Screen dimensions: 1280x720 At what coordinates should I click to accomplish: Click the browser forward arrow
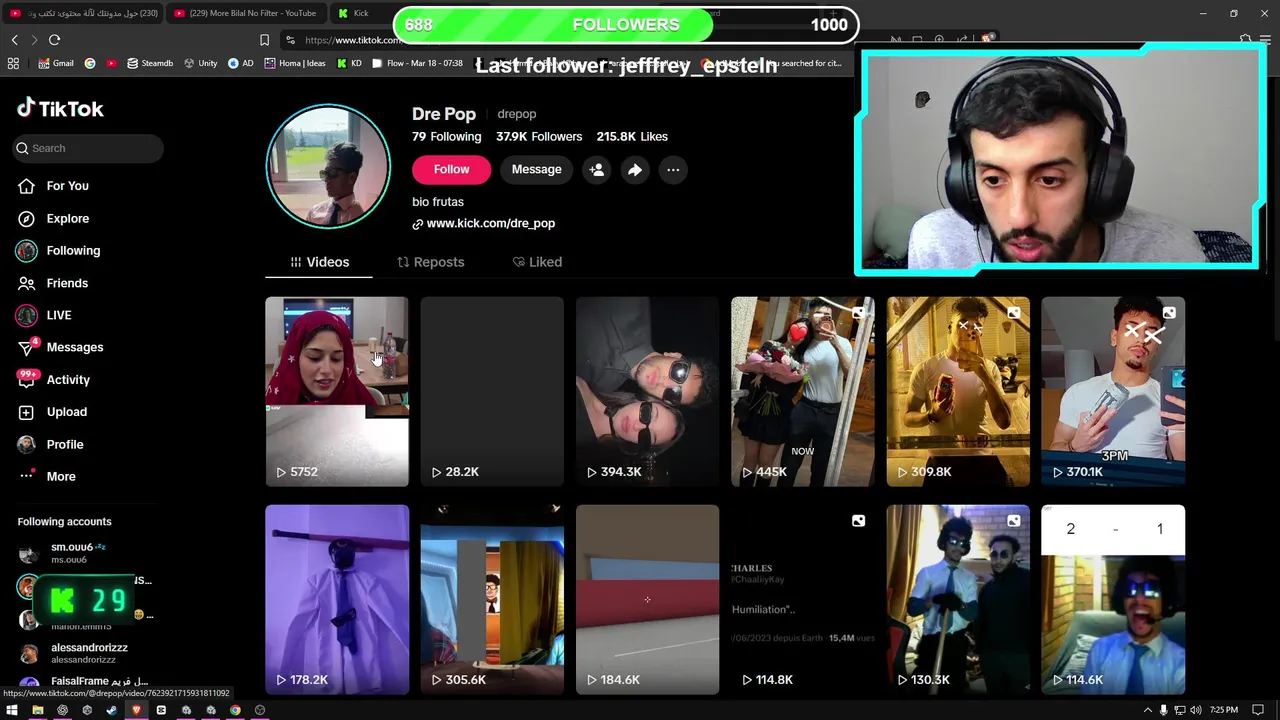coord(34,40)
